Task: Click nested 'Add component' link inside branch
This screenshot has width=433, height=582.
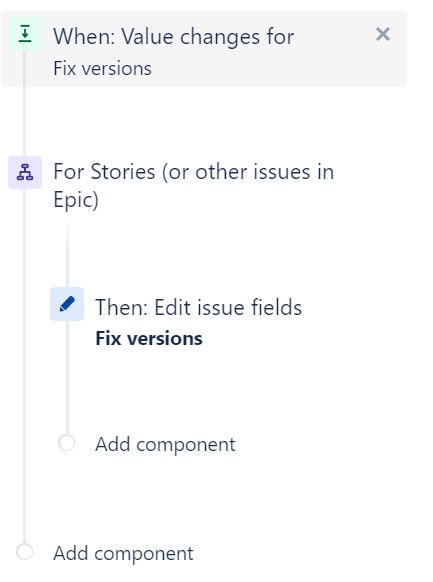Action: click(165, 444)
